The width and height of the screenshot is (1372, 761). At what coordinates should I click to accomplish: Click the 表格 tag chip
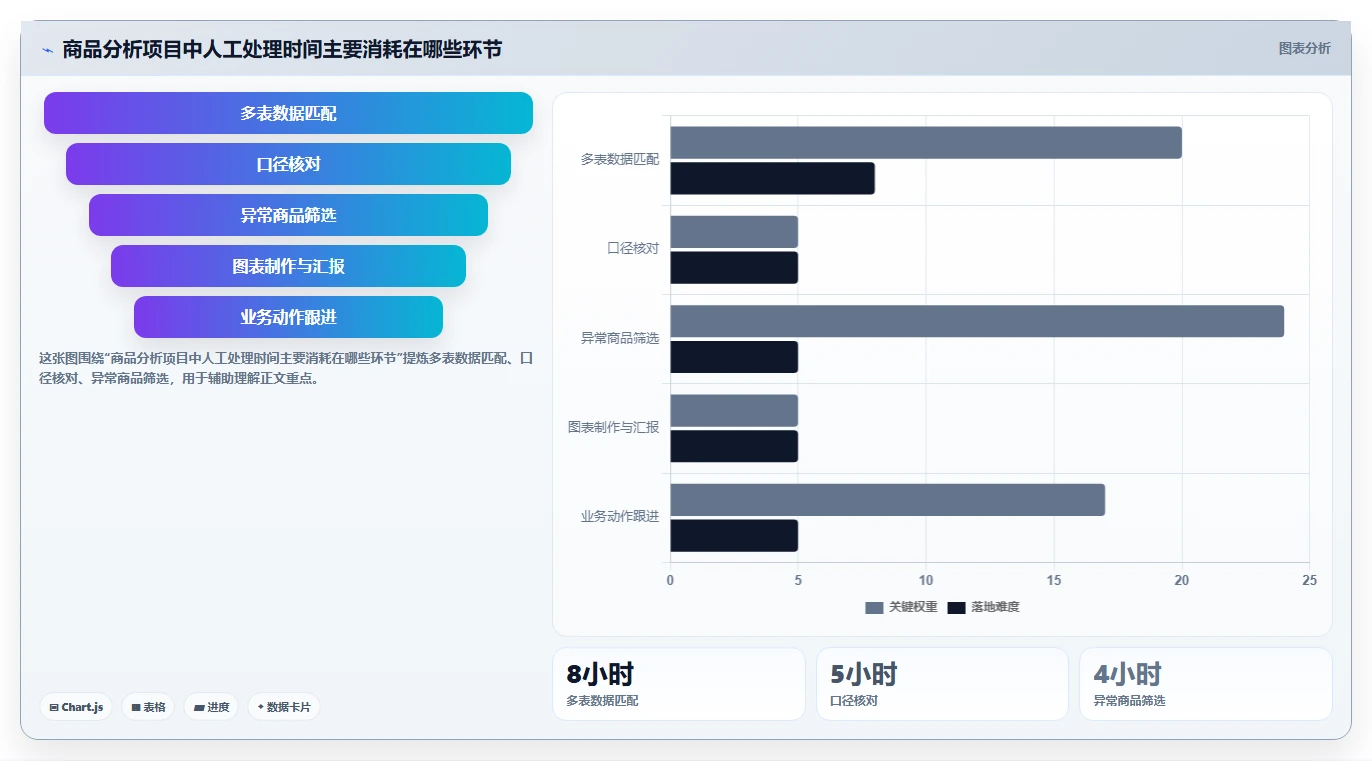tap(148, 707)
